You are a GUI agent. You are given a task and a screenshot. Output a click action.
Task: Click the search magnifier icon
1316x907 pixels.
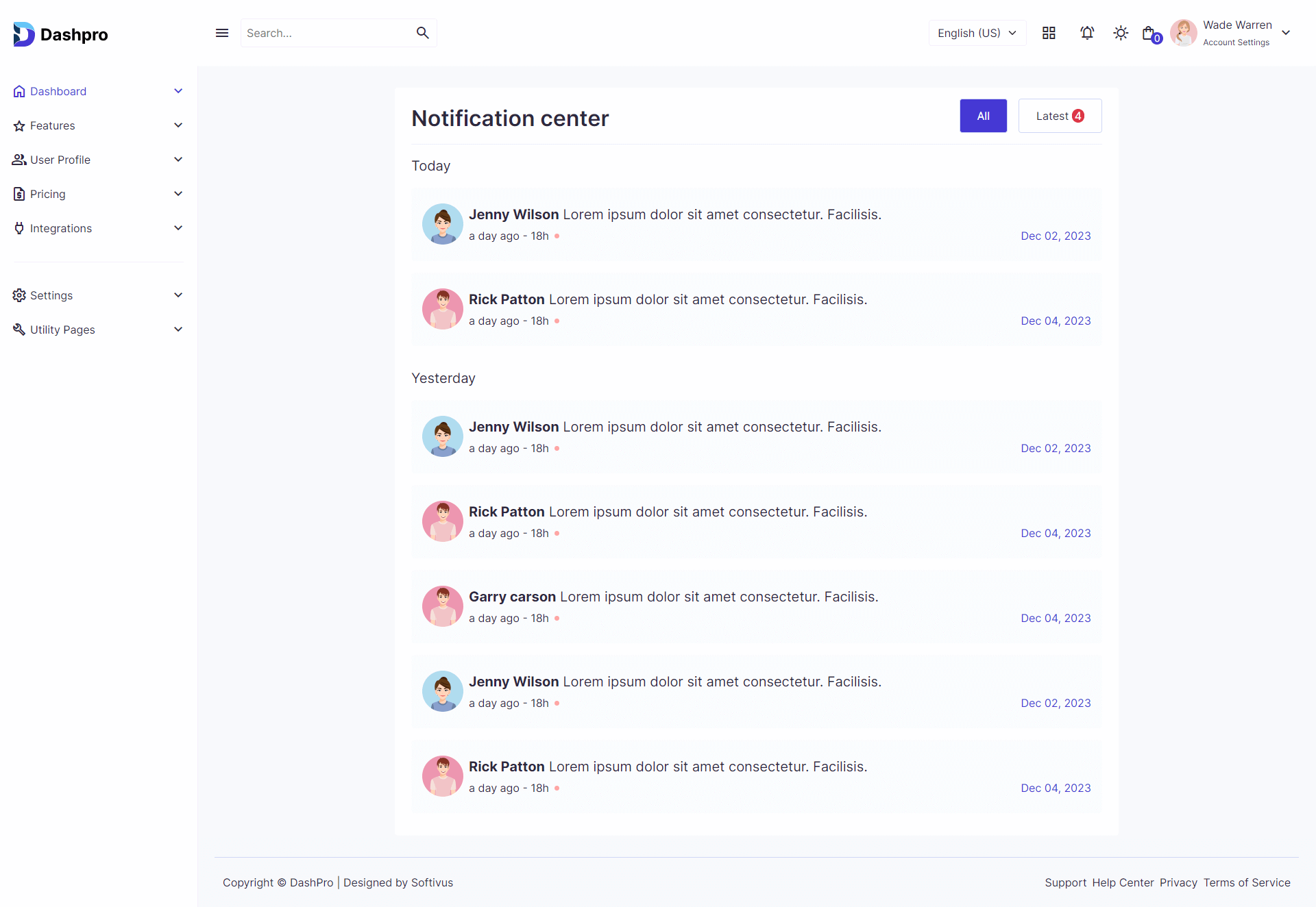(423, 33)
